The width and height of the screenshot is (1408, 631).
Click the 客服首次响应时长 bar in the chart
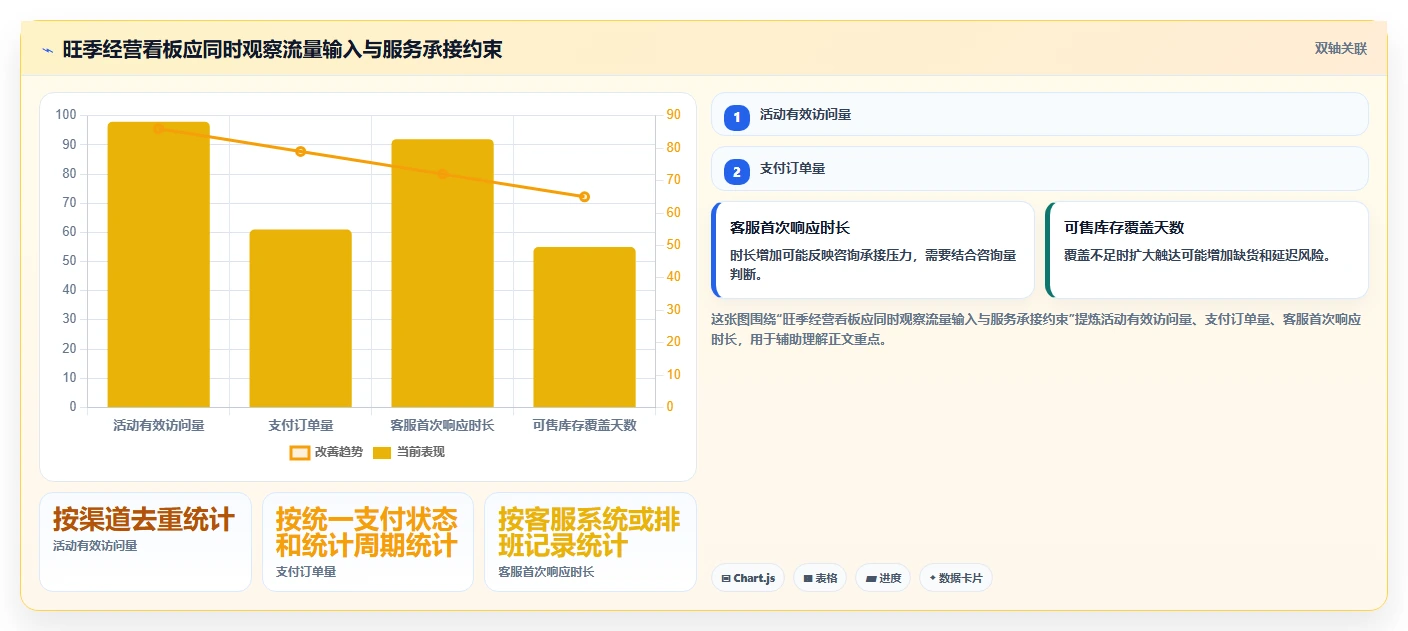[x=443, y=273]
